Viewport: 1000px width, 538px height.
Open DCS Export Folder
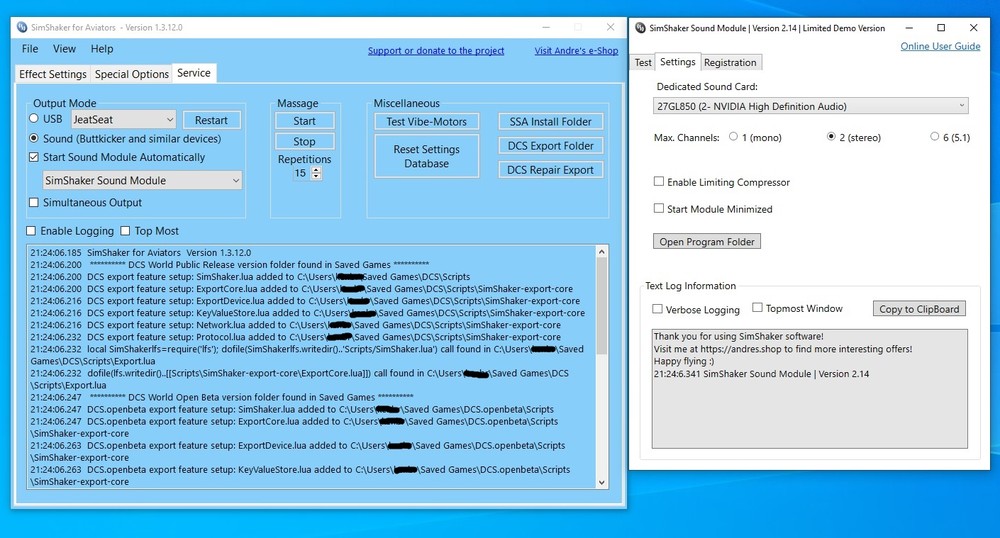(x=550, y=145)
